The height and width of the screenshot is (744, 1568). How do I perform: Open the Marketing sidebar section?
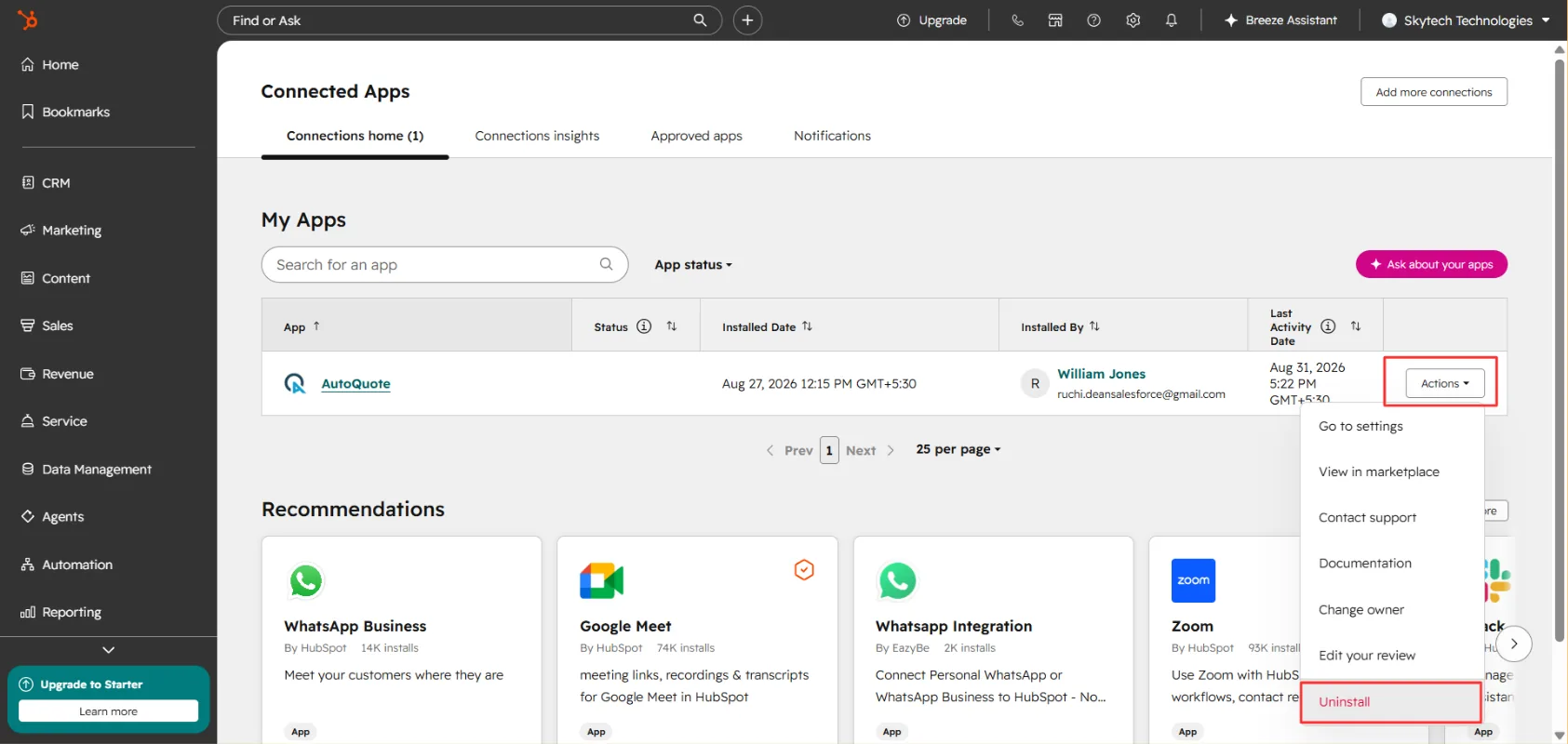pyautogui.click(x=61, y=230)
